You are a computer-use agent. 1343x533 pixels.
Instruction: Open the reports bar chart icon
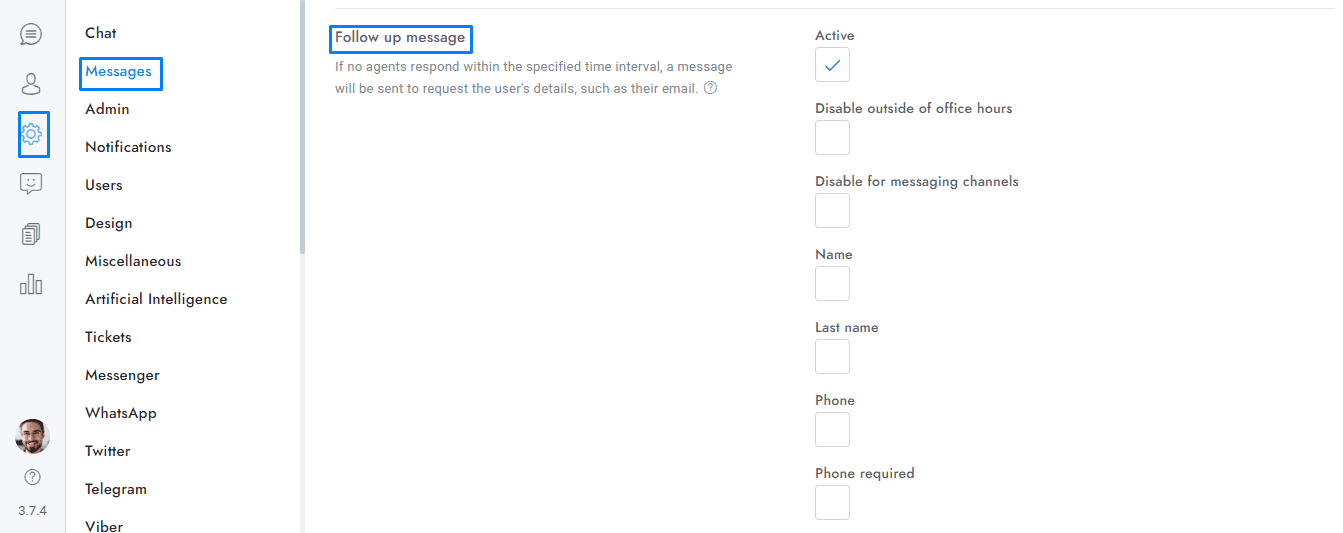point(31,284)
